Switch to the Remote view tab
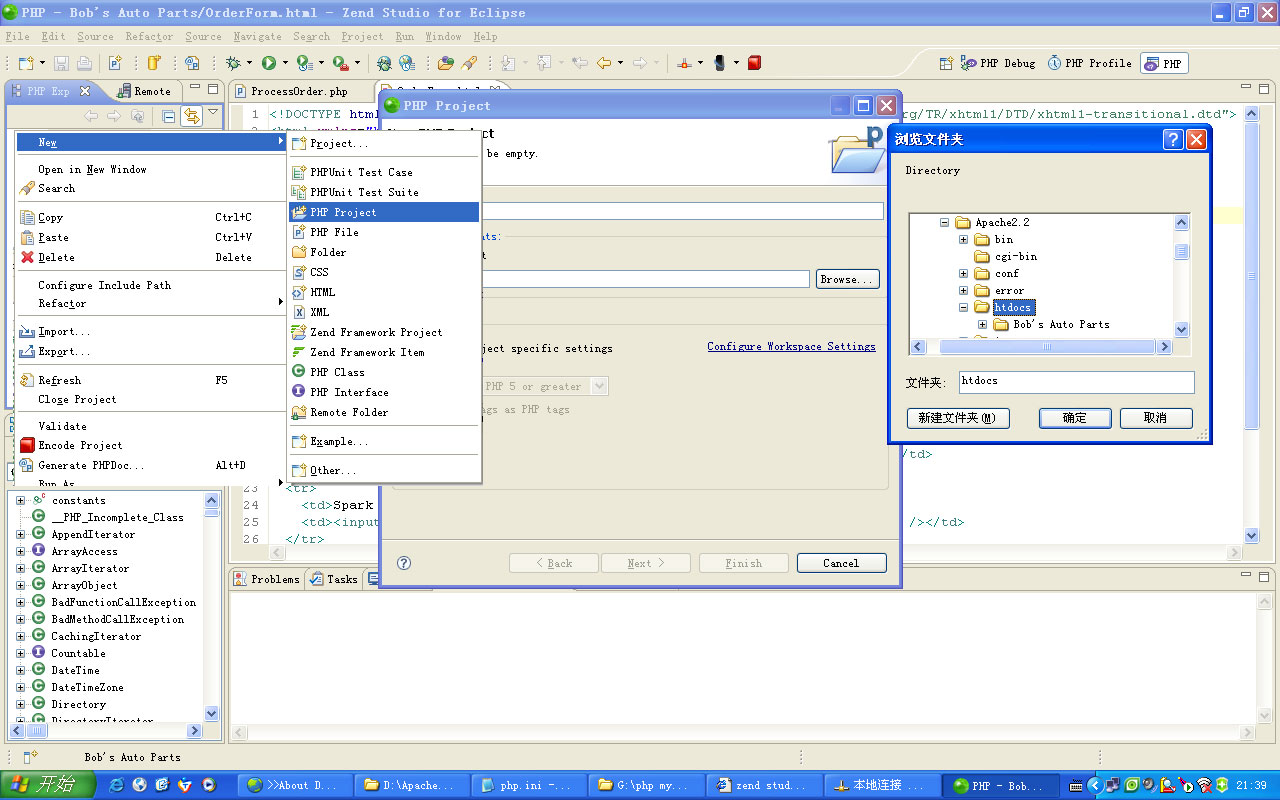 [x=144, y=91]
